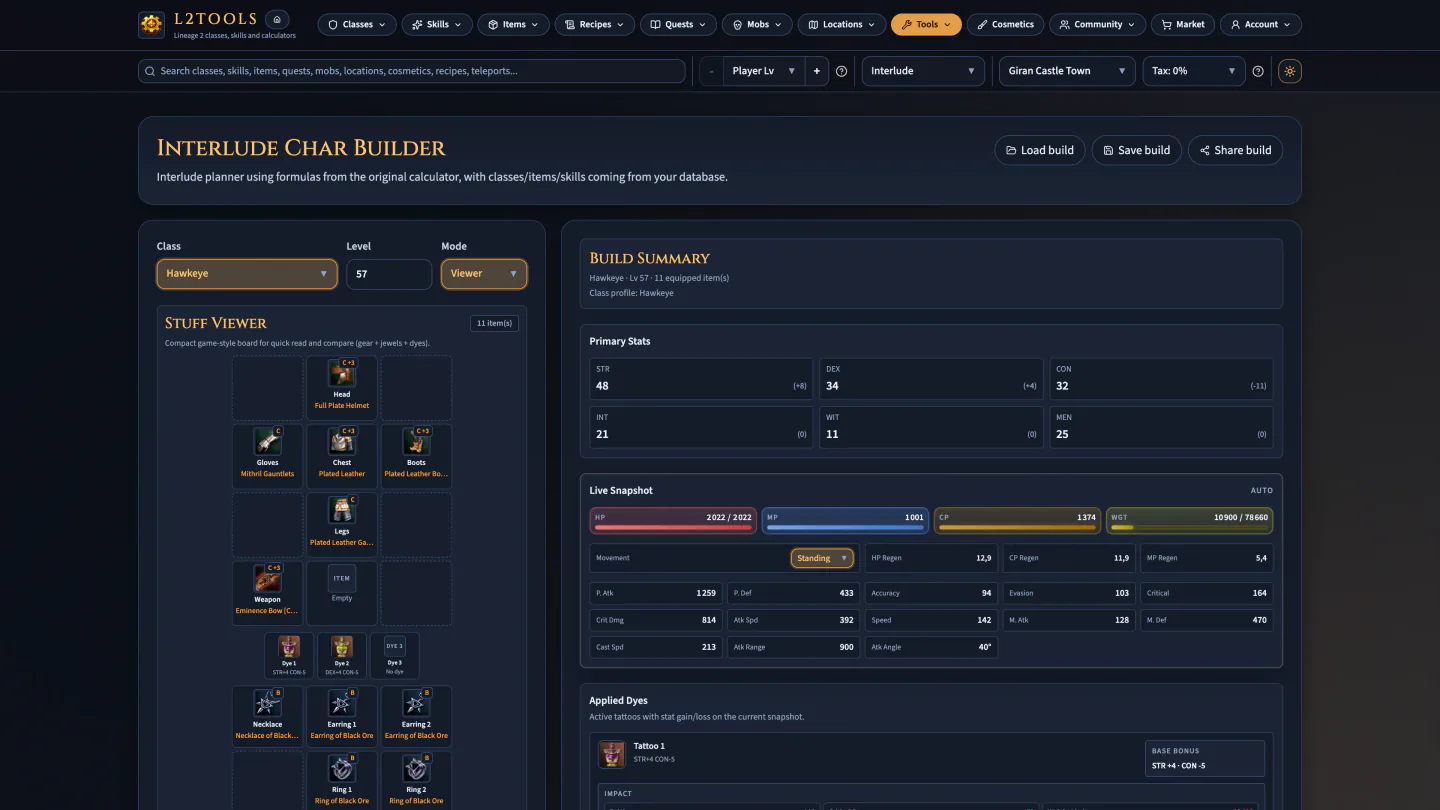This screenshot has height=810, width=1440.
Task: Click the Share build button
Action: pyautogui.click(x=1236, y=150)
